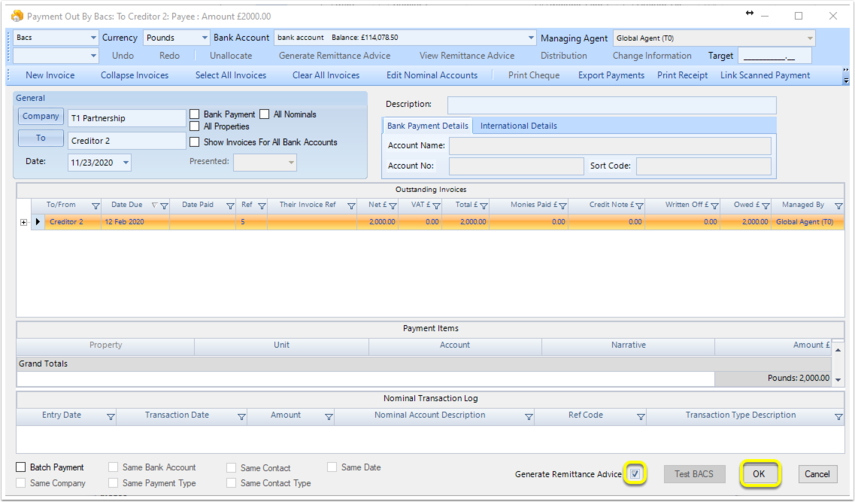The image size is (855, 502).
Task: Open the Presented date dropdown
Action: point(291,162)
